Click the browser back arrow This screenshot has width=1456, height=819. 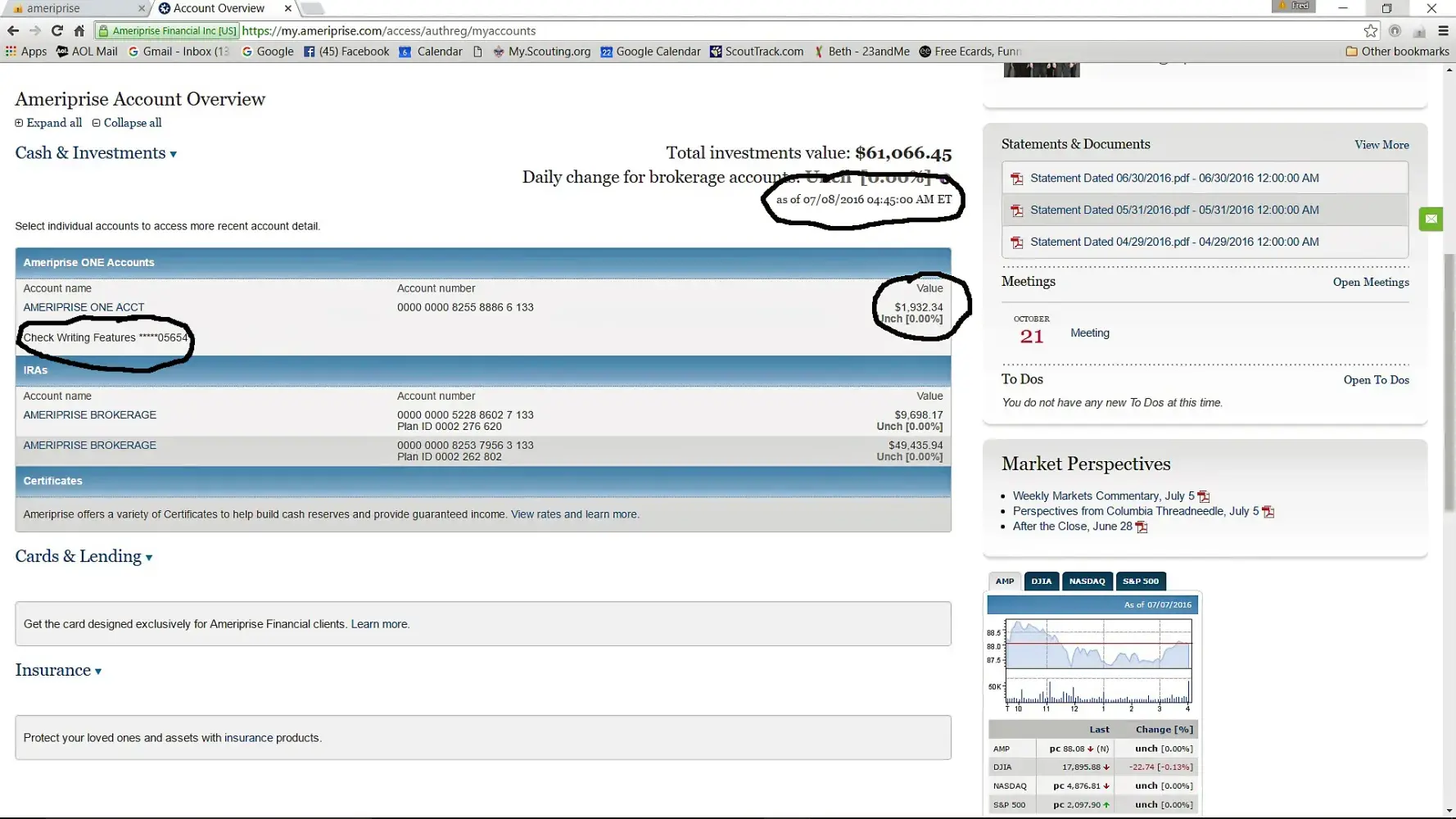13,31
